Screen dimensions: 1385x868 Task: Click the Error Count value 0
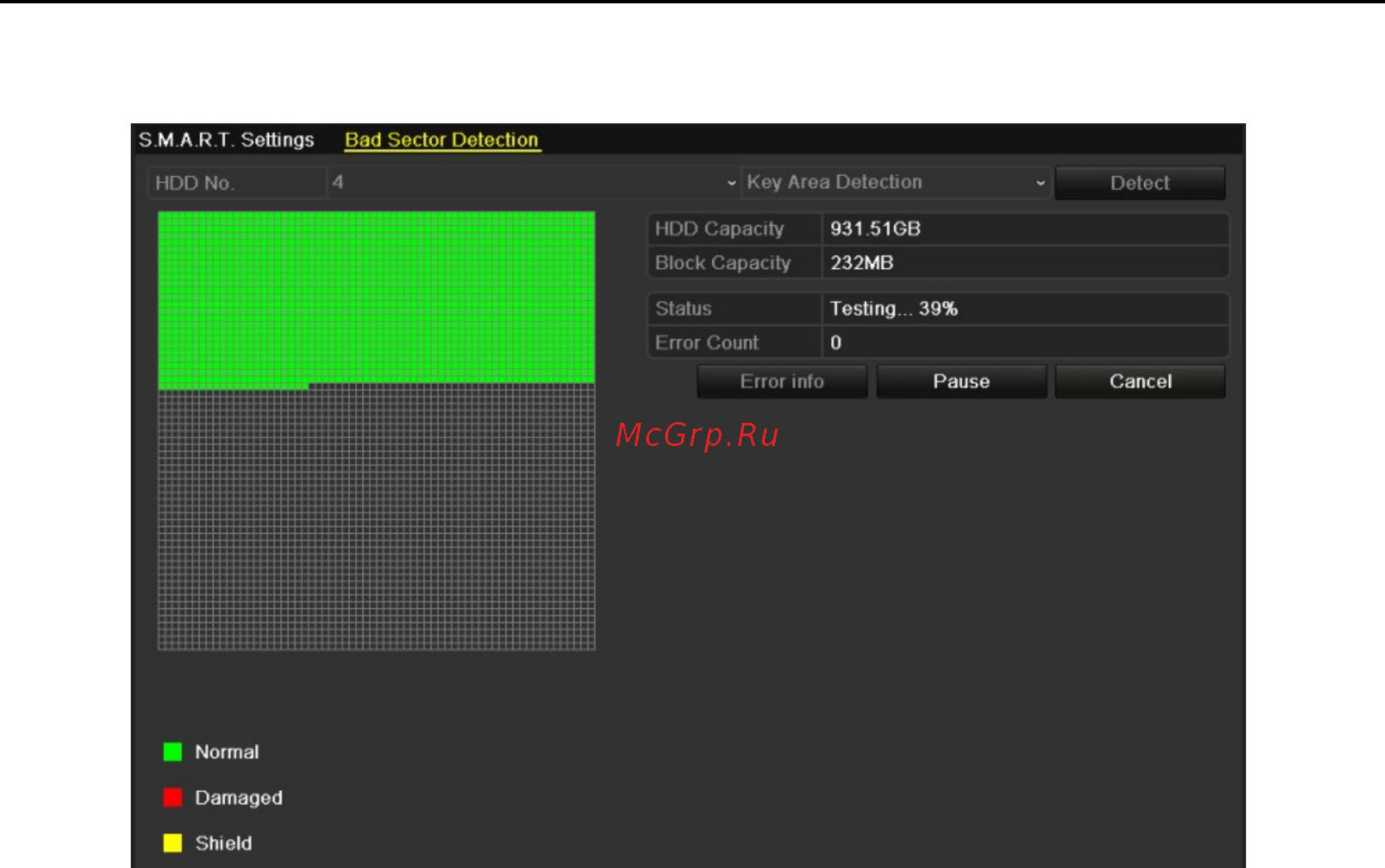[835, 343]
